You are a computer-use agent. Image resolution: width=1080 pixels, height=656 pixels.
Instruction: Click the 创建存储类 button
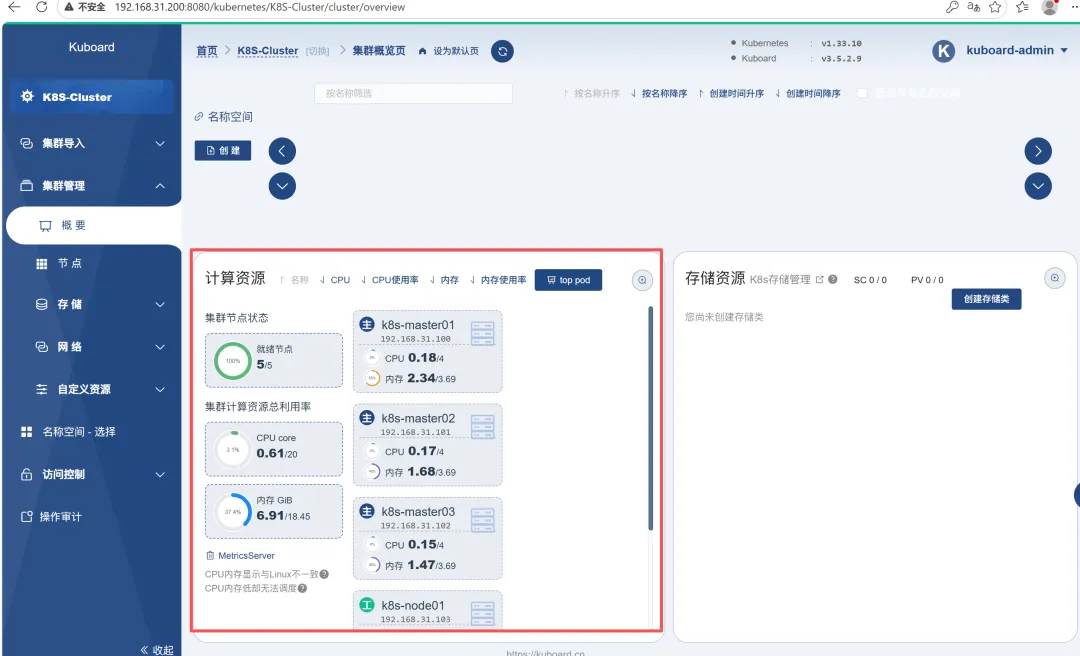pos(986,299)
